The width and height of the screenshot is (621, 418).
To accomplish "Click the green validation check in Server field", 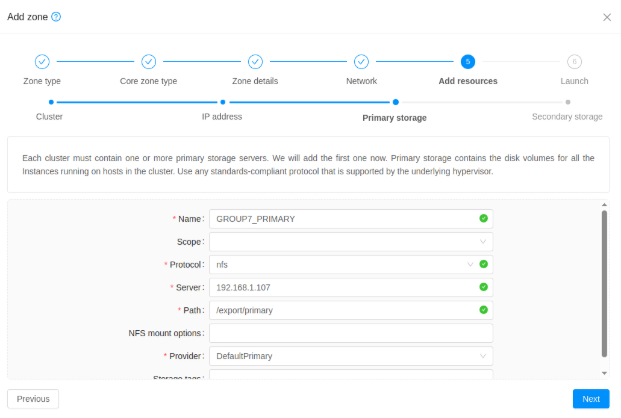I will (x=483, y=287).
